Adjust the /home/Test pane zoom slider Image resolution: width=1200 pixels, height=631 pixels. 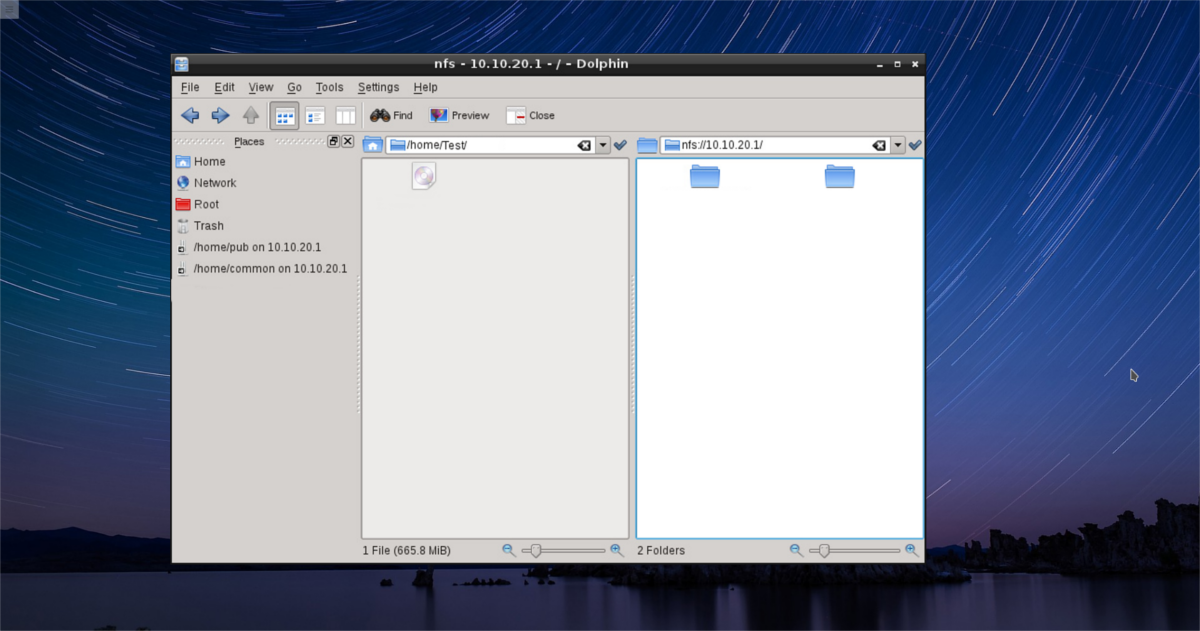click(x=563, y=550)
